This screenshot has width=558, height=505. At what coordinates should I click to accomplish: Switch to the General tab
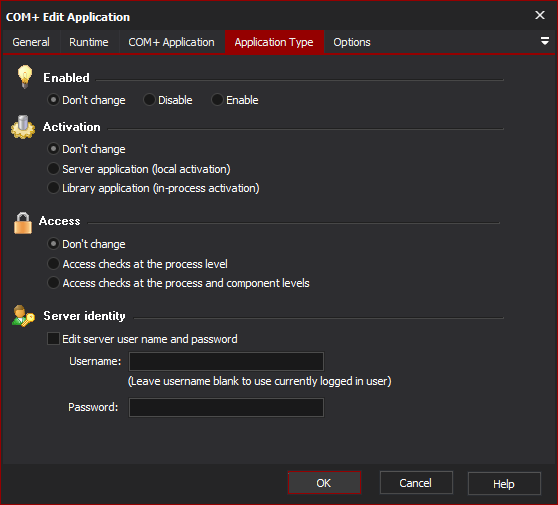(31, 42)
